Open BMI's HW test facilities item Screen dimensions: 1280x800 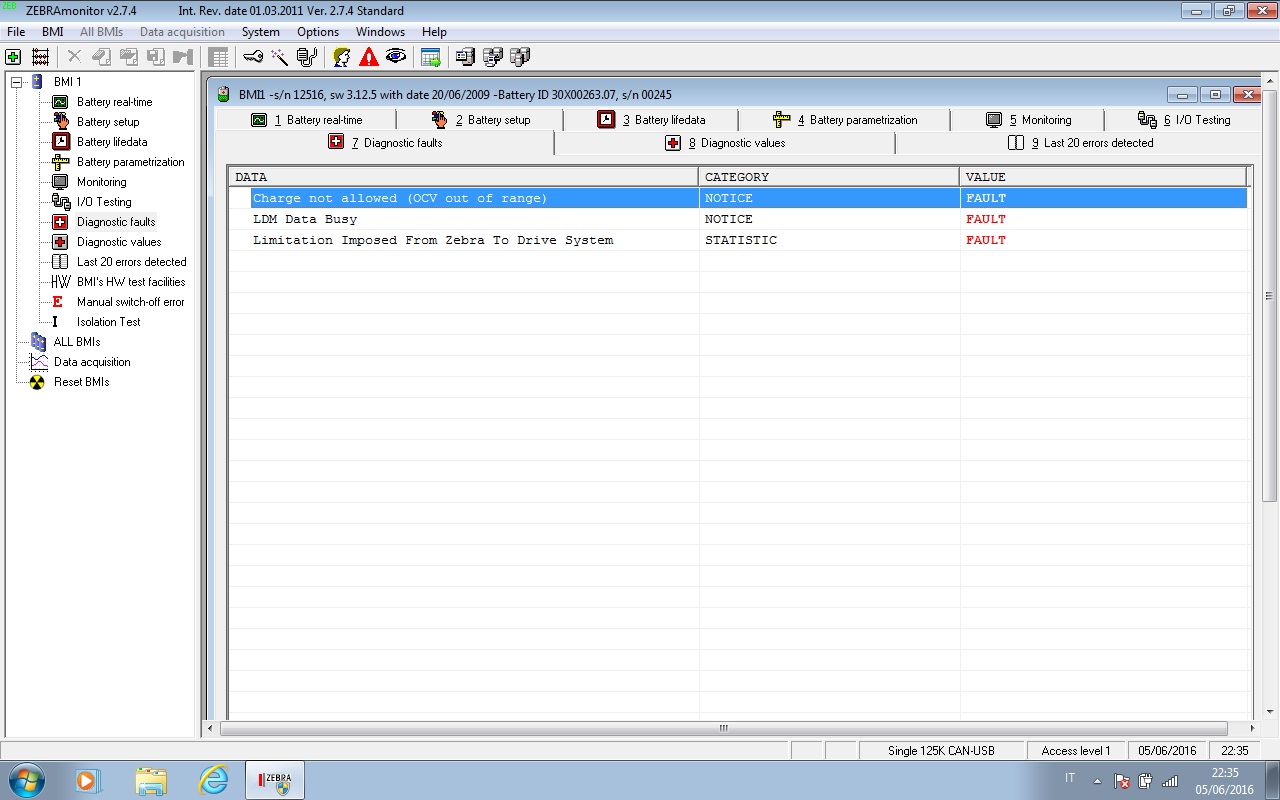click(x=130, y=282)
